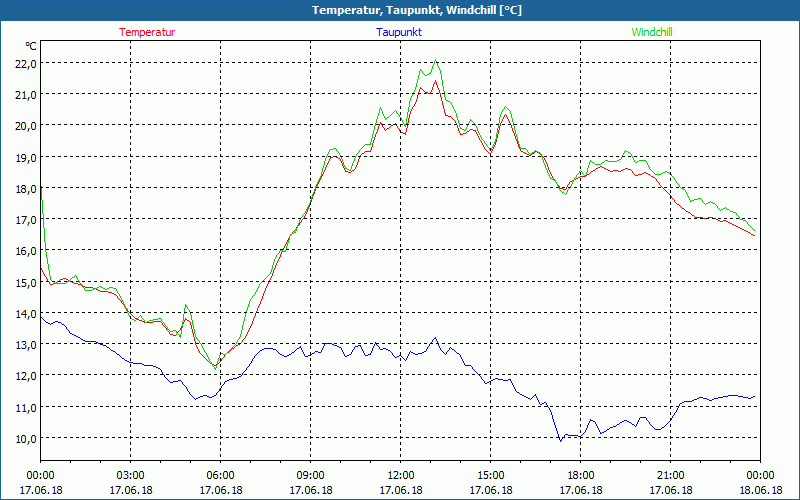This screenshot has height=500, width=800.
Task: Click the 09:00 time axis label
Action: coord(311,476)
